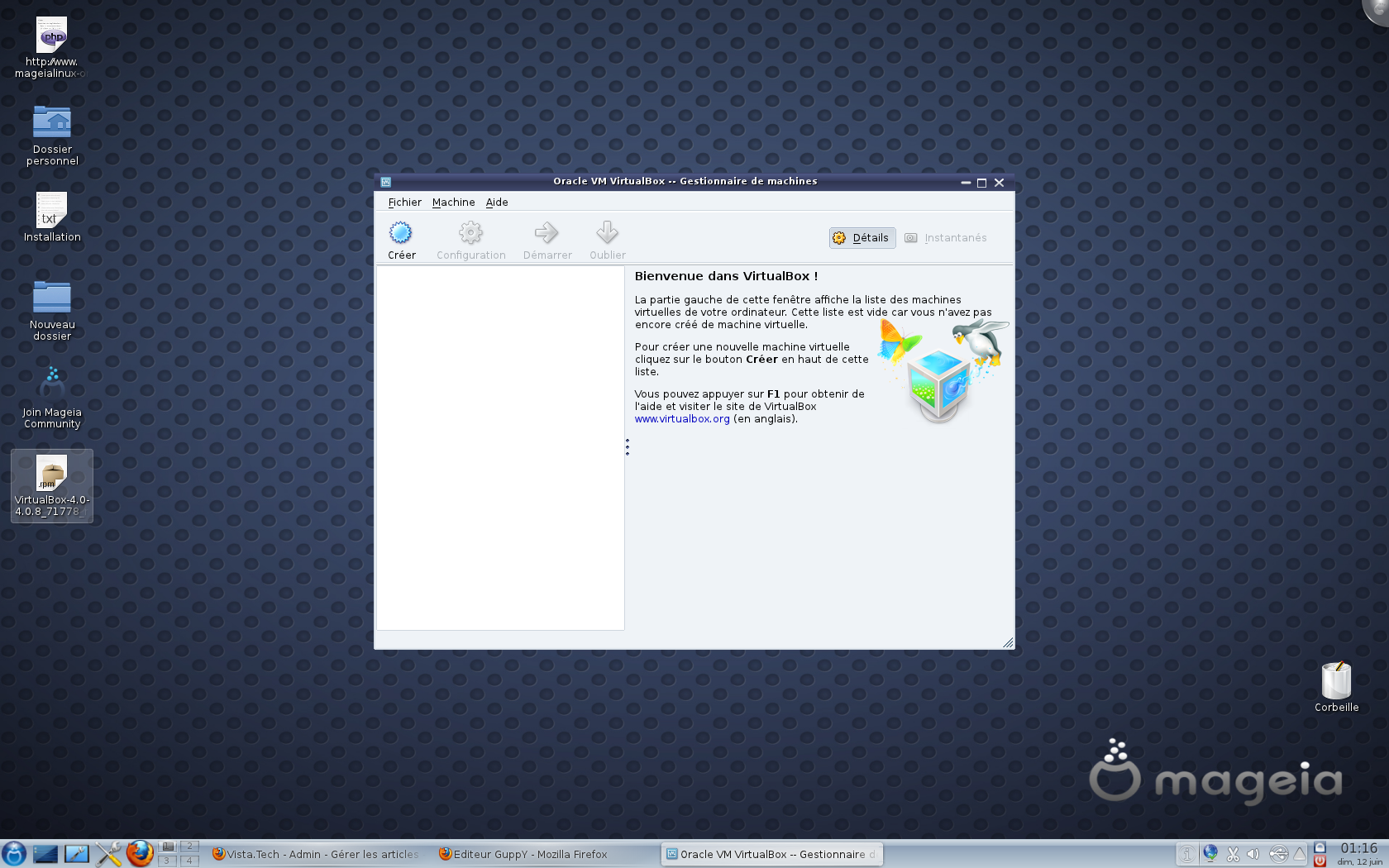This screenshot has height=868, width=1389.
Task: Switch to virtual desktop 1
Action: click(168, 847)
